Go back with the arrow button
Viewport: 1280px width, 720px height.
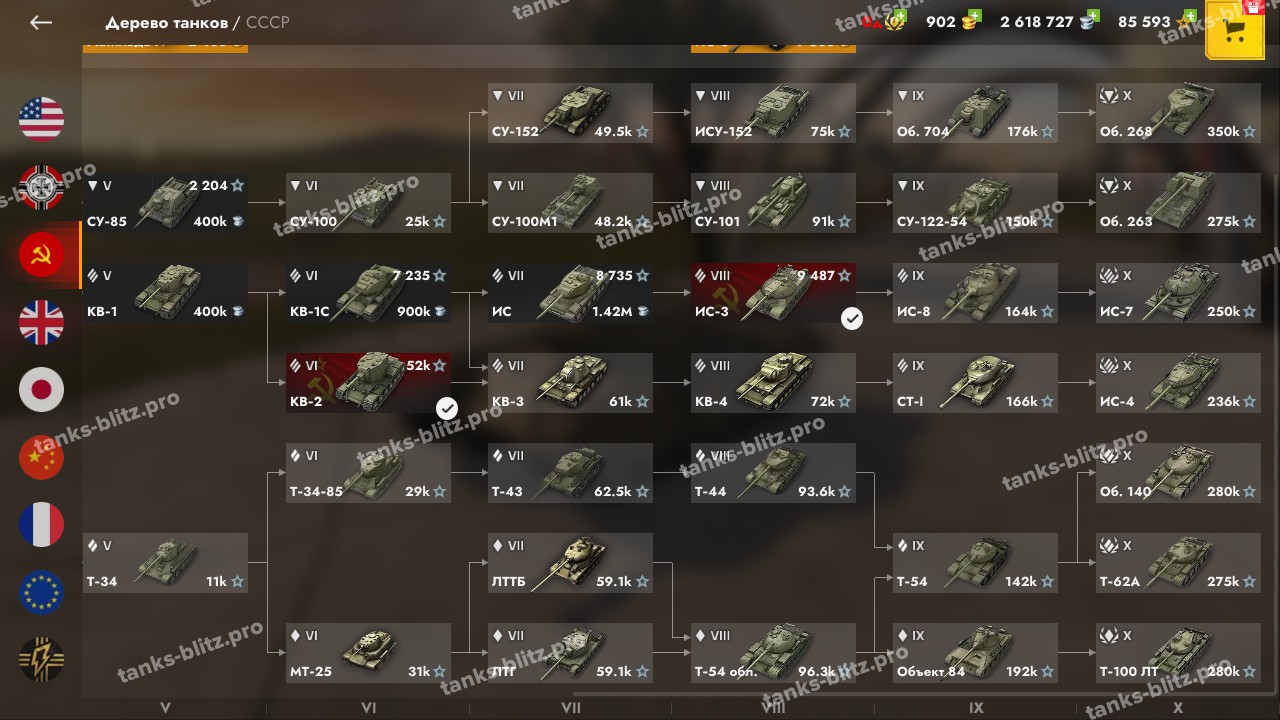pyautogui.click(x=41, y=22)
